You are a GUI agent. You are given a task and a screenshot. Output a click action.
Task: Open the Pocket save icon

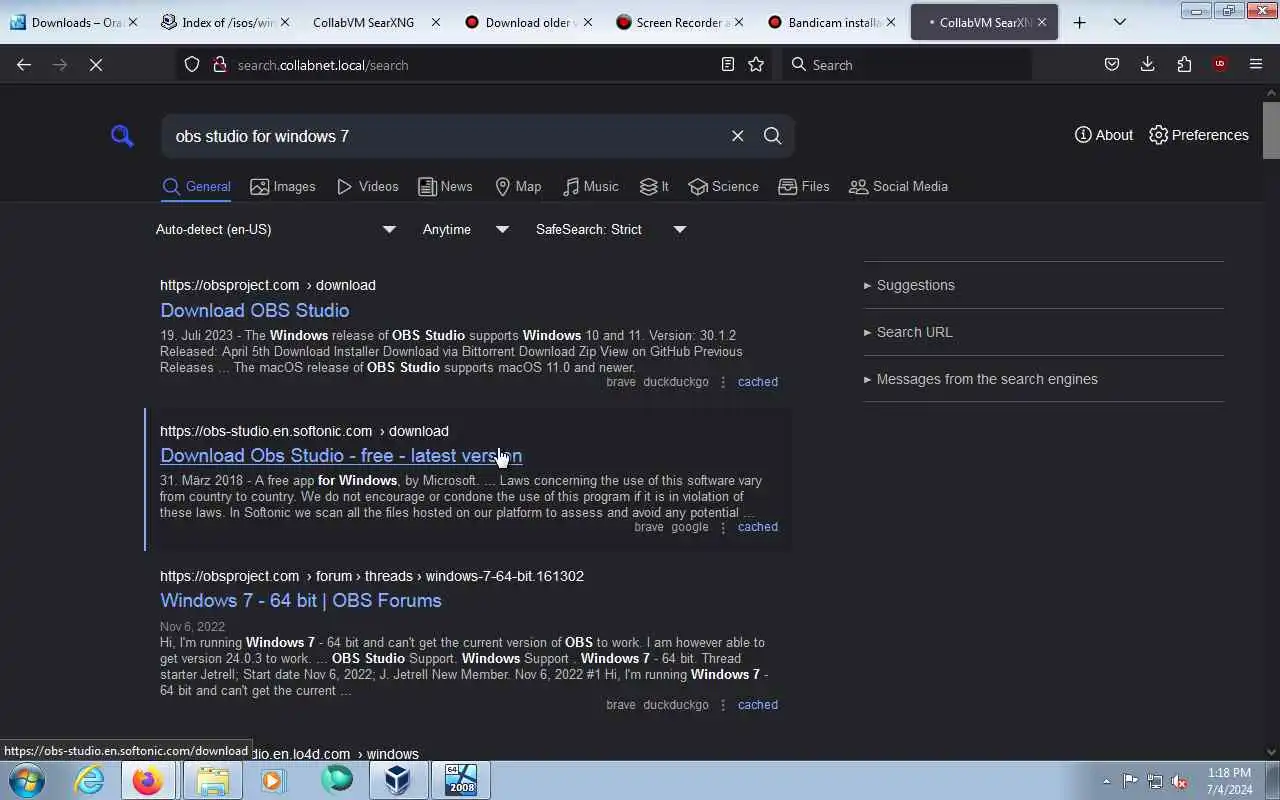click(x=1112, y=64)
